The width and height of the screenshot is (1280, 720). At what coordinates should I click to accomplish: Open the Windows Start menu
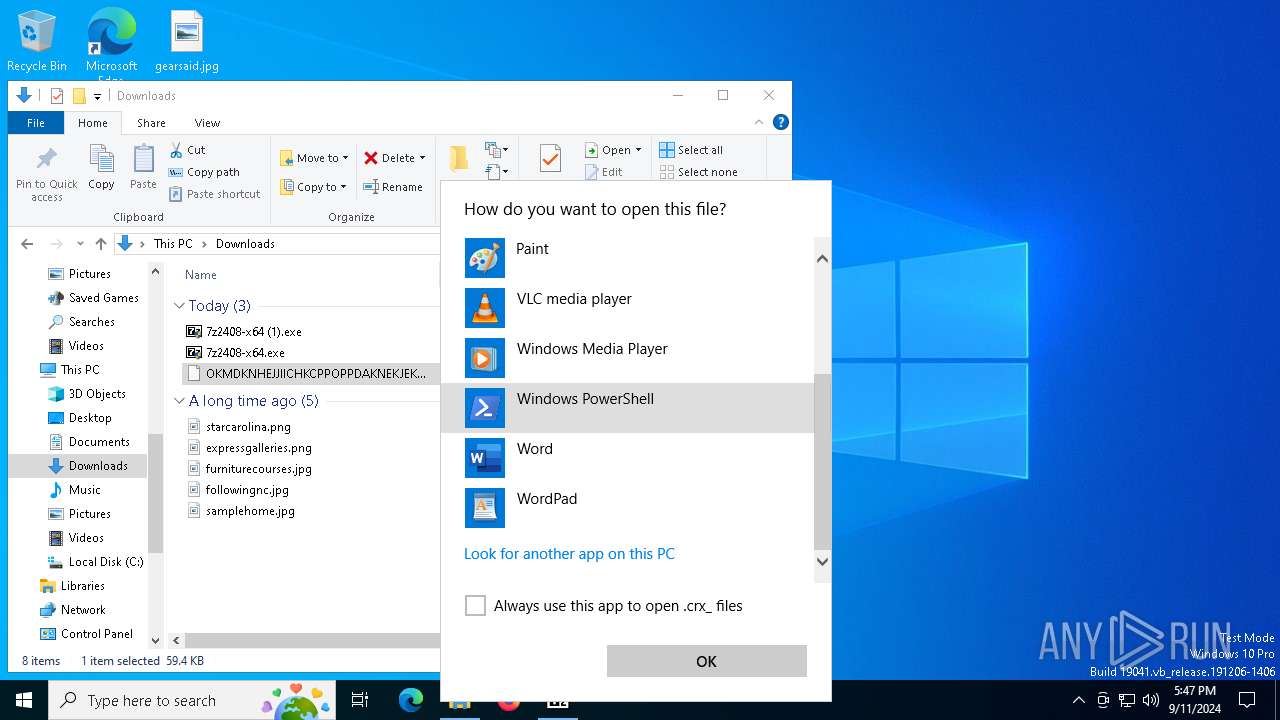tap(24, 700)
